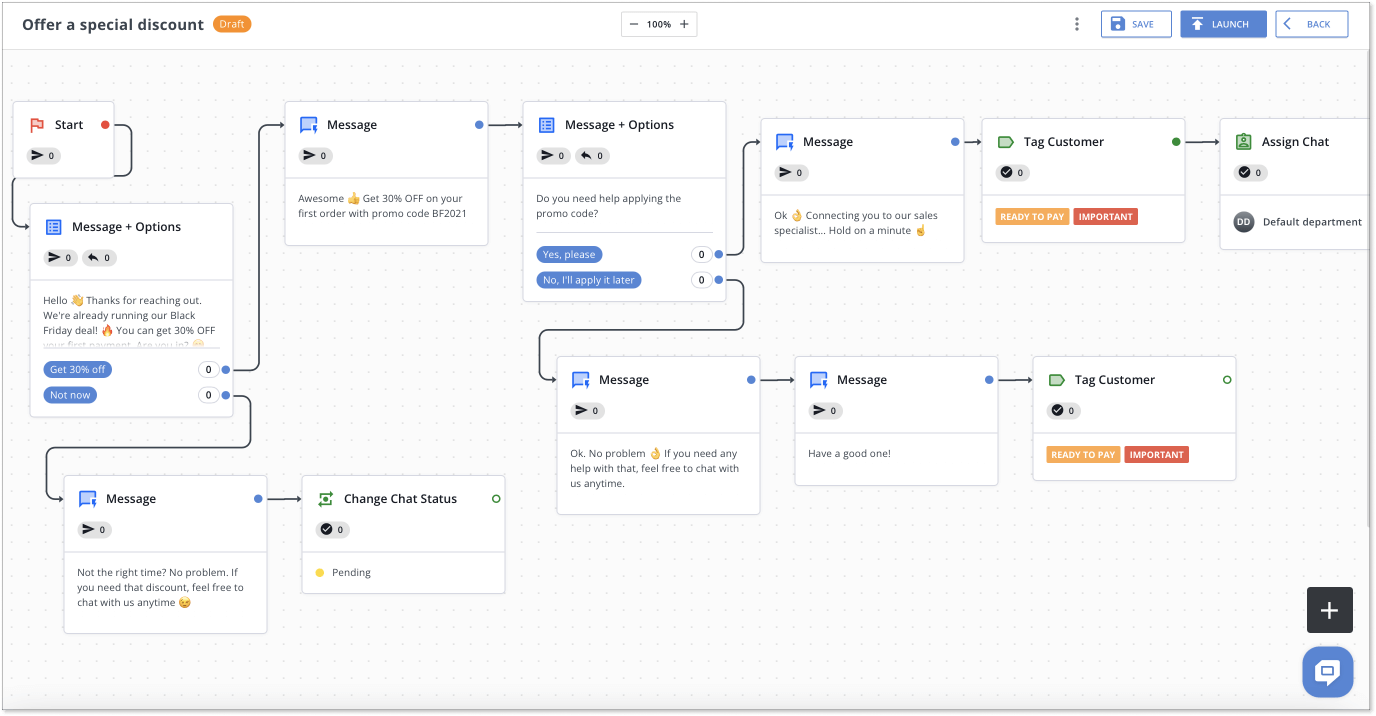Screen dimensions: 1376x716
Task: Click the 'Change Chat Status' node title
Action: pos(400,499)
